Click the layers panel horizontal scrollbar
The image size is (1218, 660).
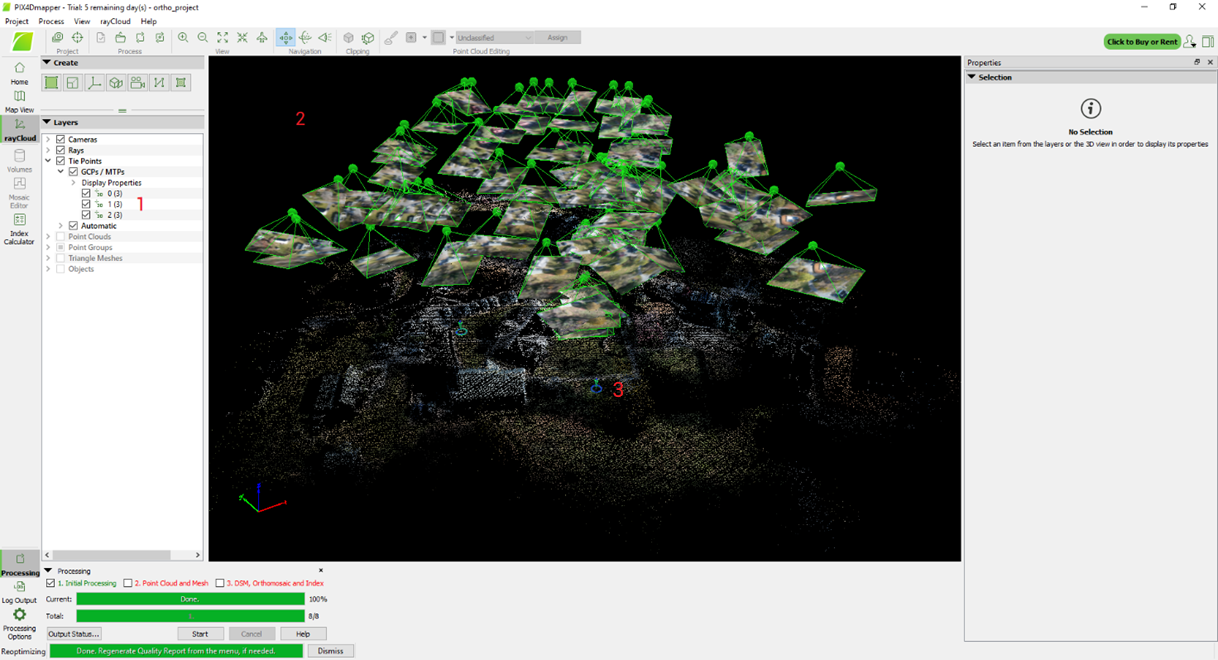coord(120,555)
